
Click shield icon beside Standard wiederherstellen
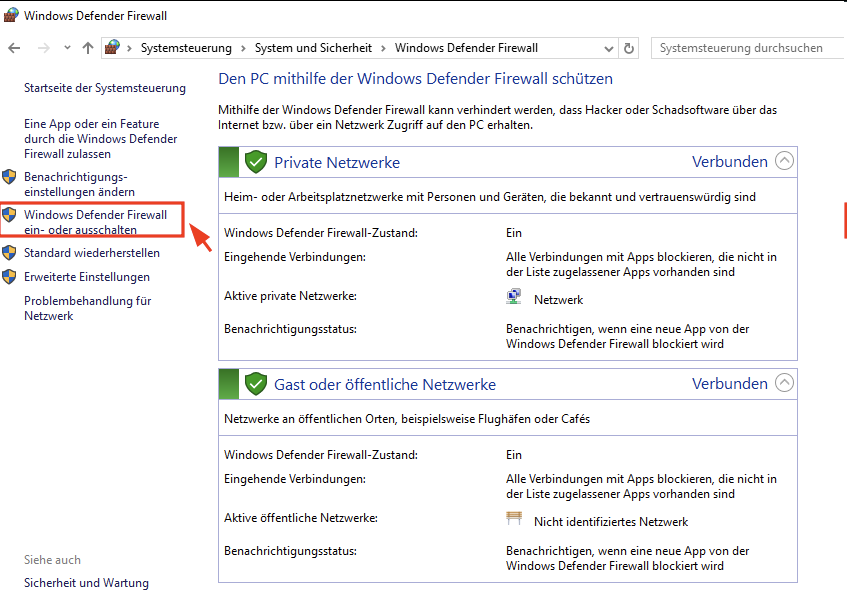9,253
